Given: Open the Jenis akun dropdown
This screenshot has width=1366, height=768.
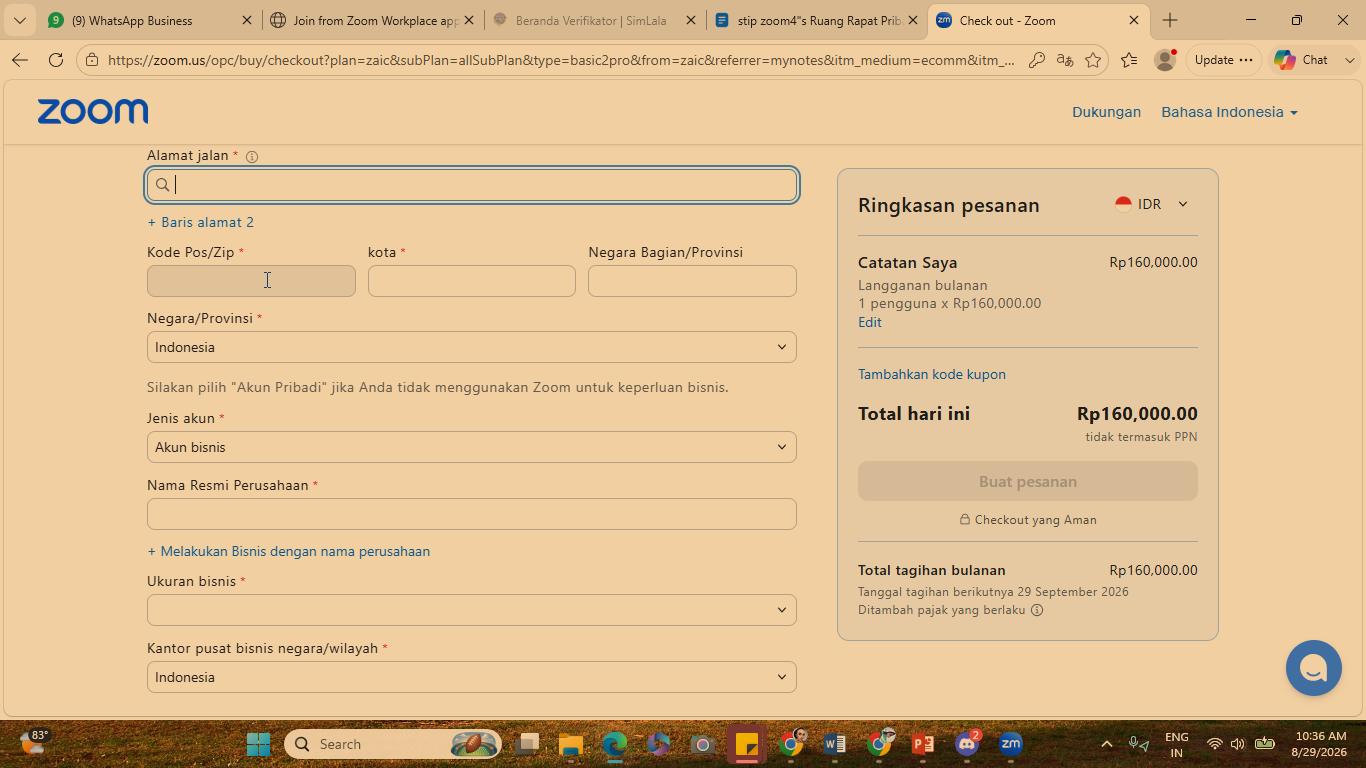Looking at the screenshot, I should [472, 447].
